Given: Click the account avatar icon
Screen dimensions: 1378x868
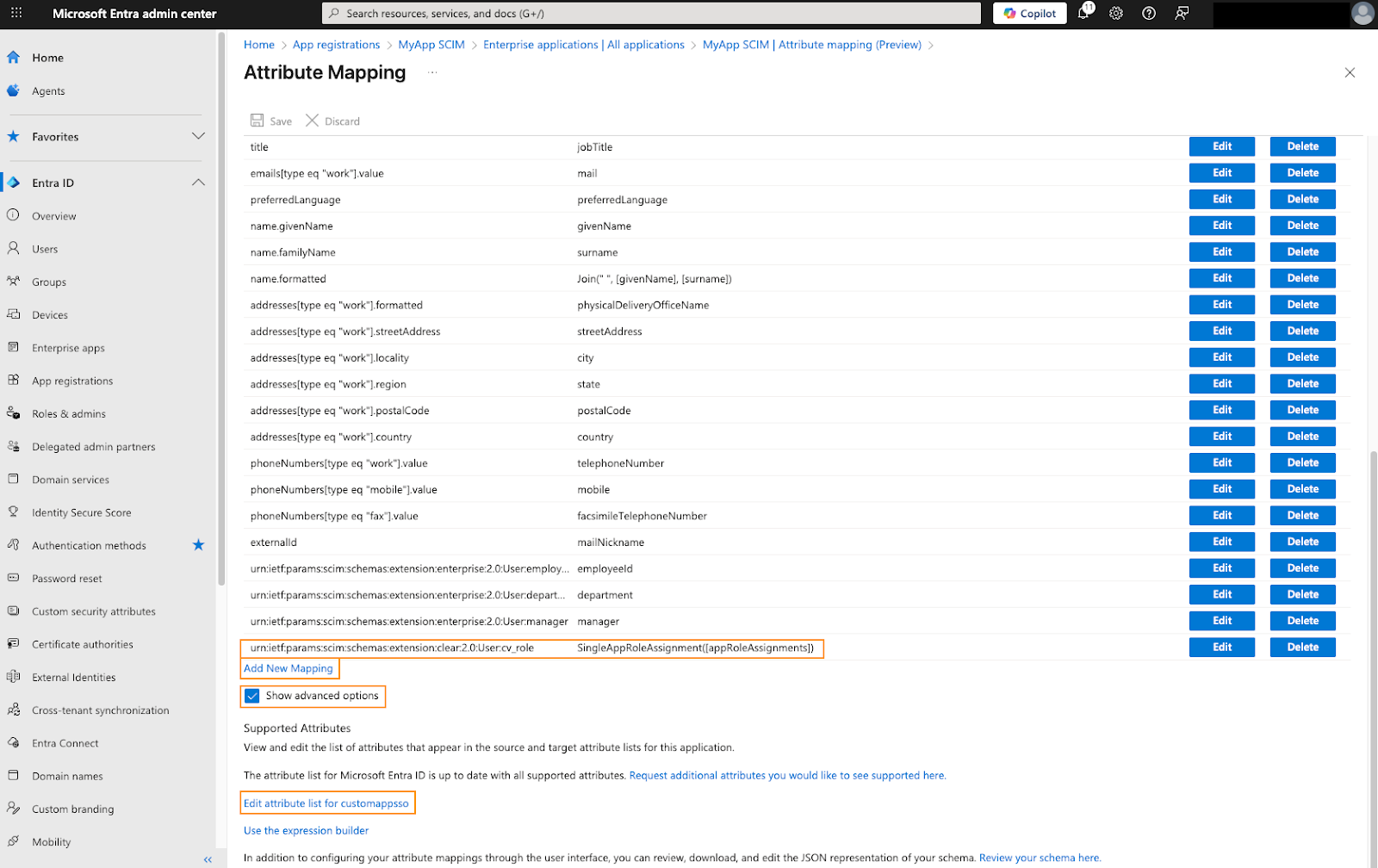Looking at the screenshot, I should point(1362,14).
